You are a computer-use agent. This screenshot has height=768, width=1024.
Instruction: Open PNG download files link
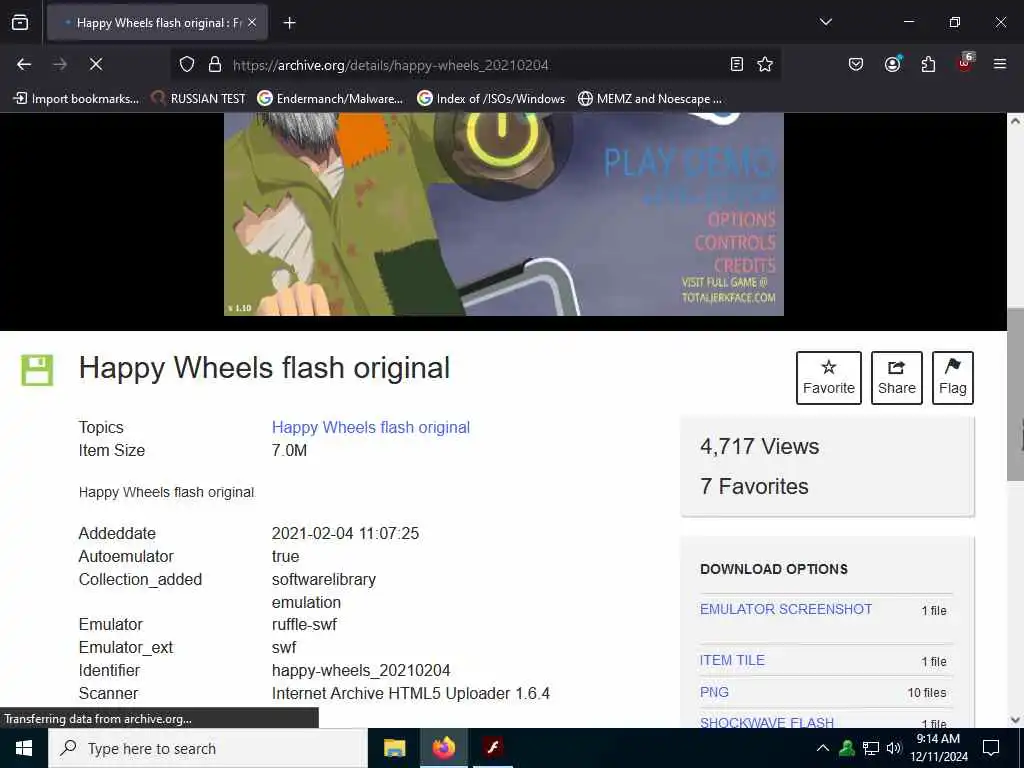(x=714, y=692)
